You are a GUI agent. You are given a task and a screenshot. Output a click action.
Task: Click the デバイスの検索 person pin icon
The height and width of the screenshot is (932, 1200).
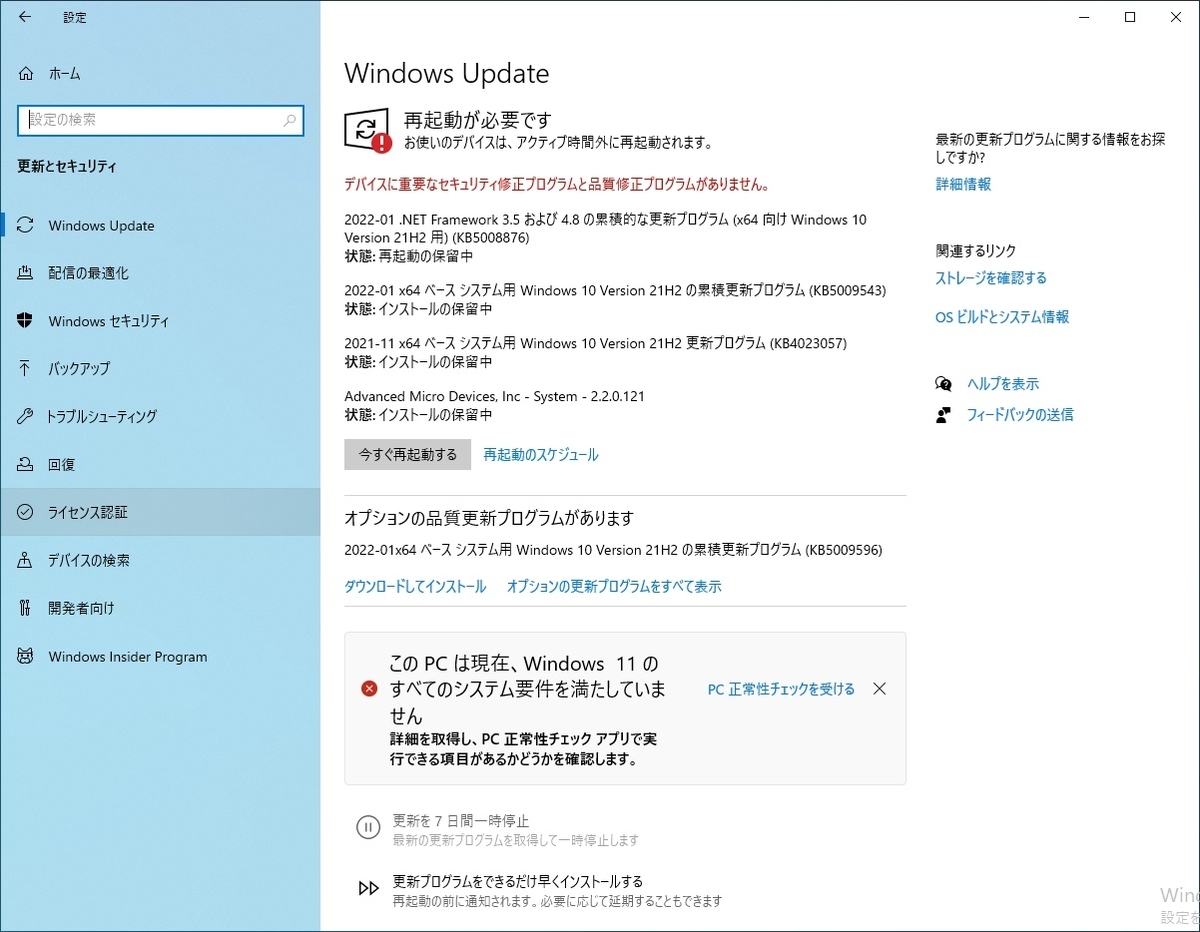(26, 560)
